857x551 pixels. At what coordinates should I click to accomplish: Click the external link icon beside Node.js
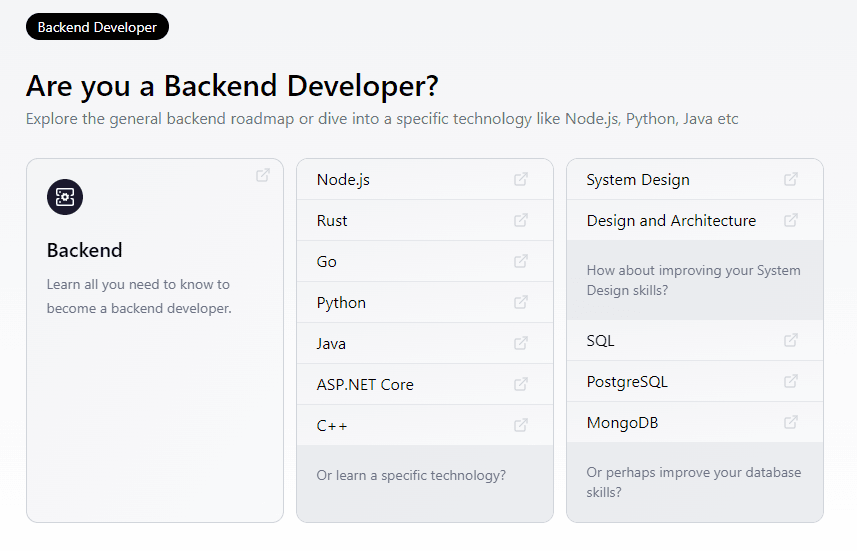pos(521,180)
